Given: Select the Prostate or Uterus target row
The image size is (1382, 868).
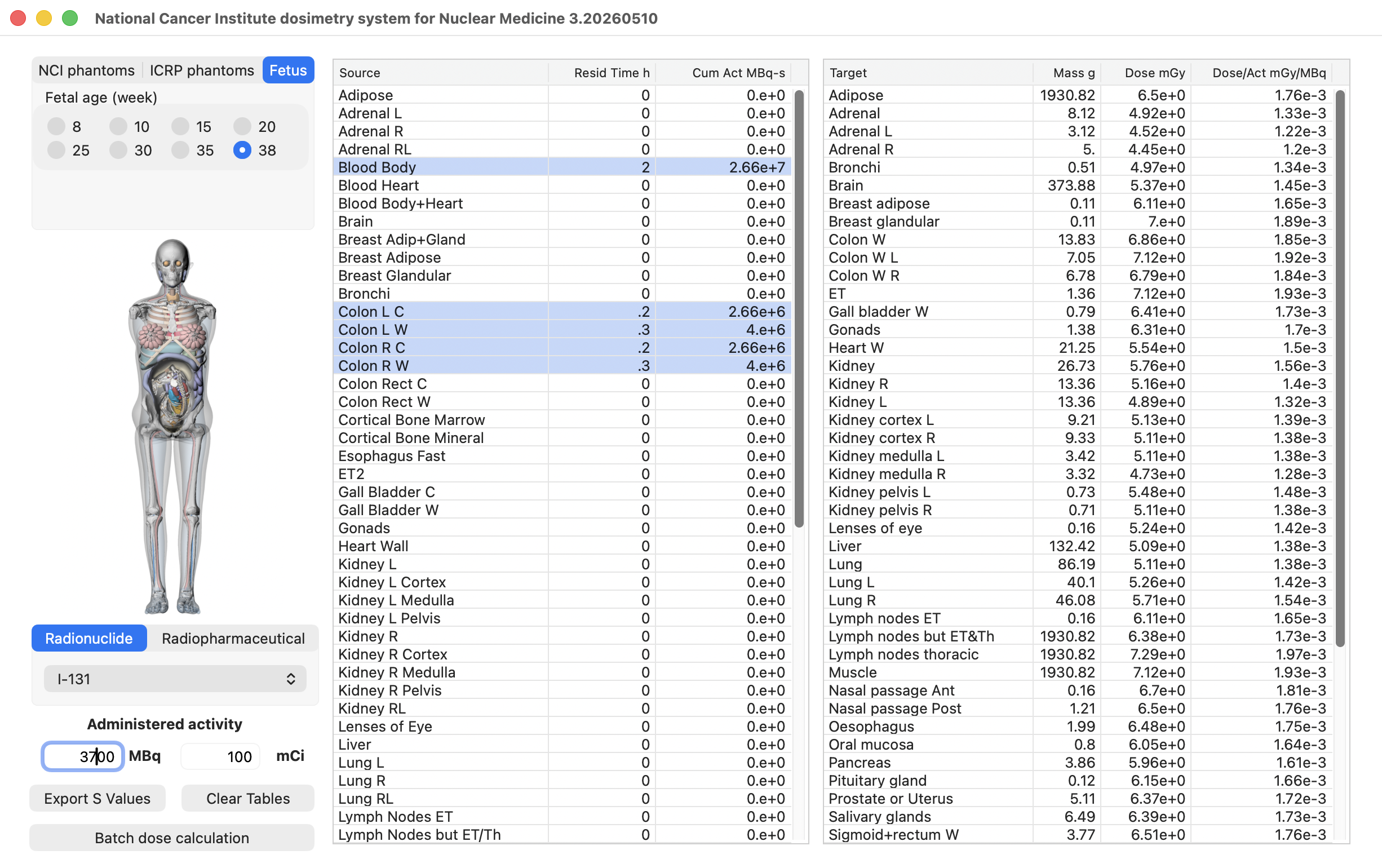Looking at the screenshot, I should [1078, 799].
